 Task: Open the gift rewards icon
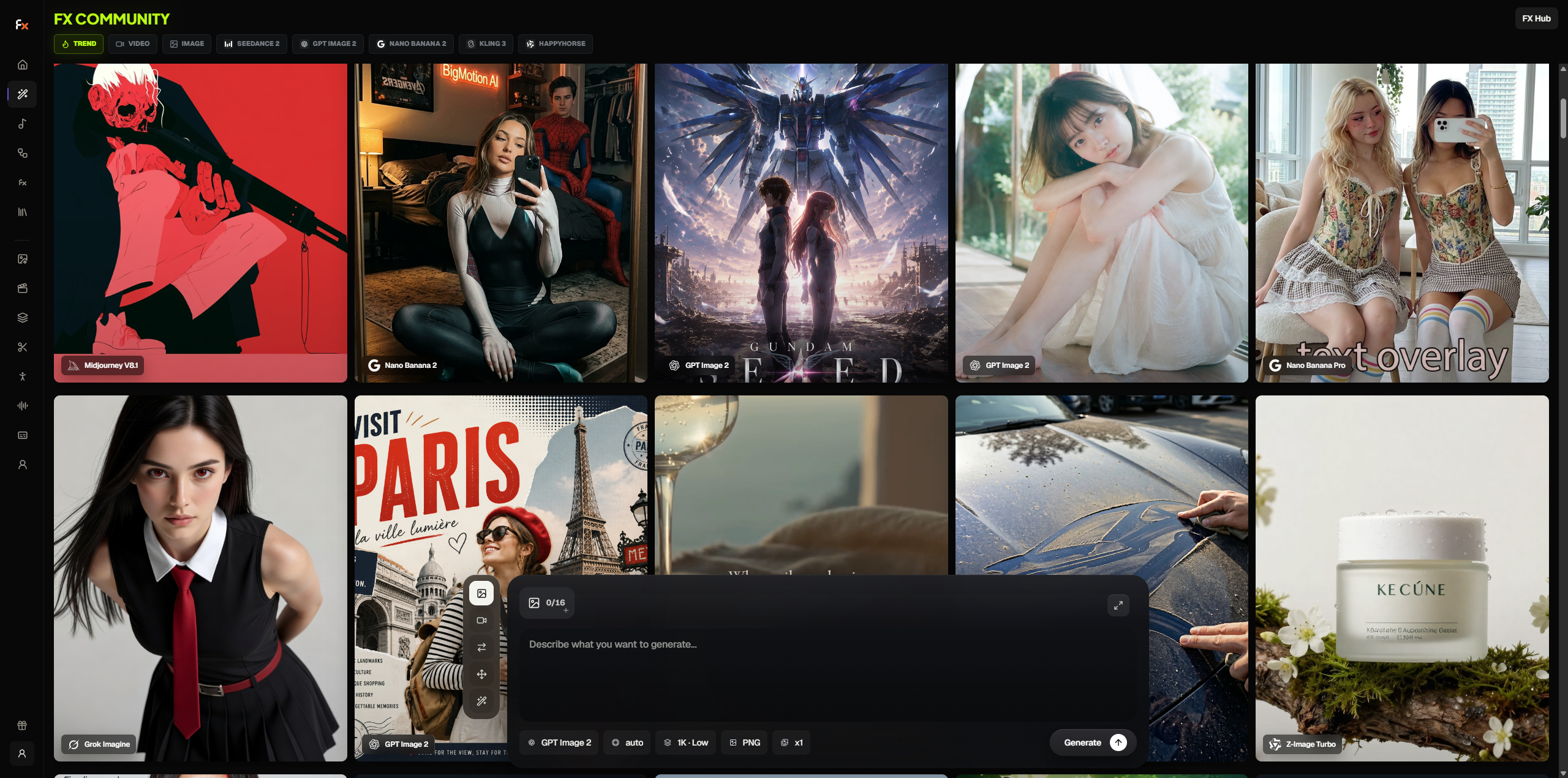22,725
